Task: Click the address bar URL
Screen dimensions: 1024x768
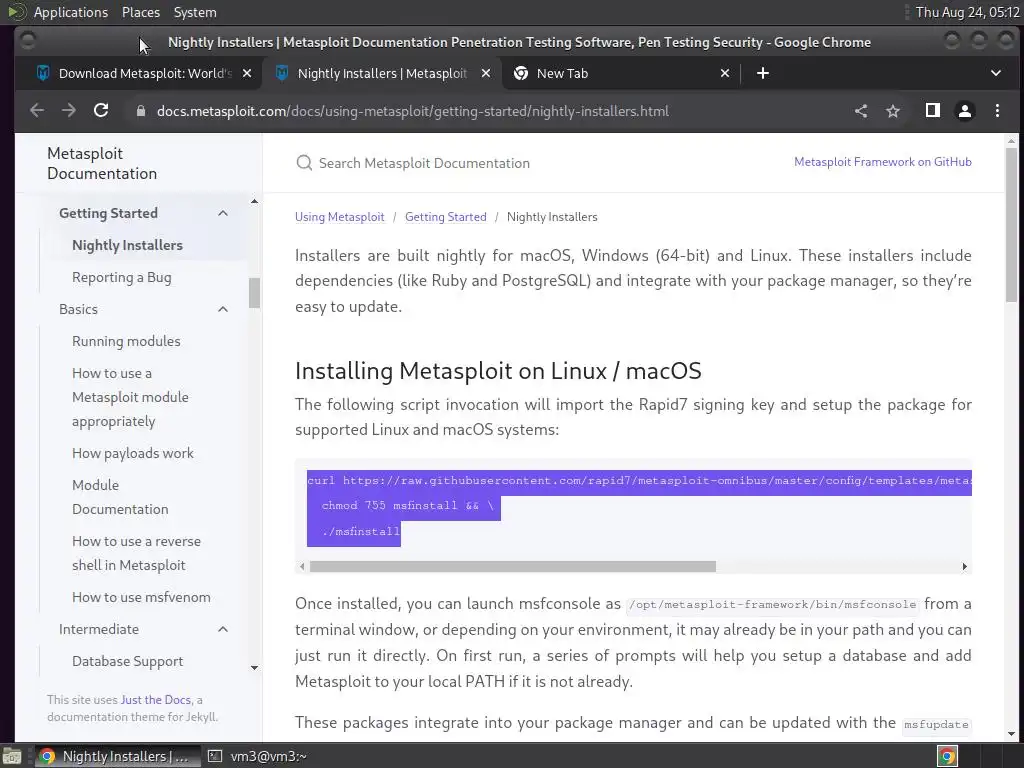Action: [413, 111]
